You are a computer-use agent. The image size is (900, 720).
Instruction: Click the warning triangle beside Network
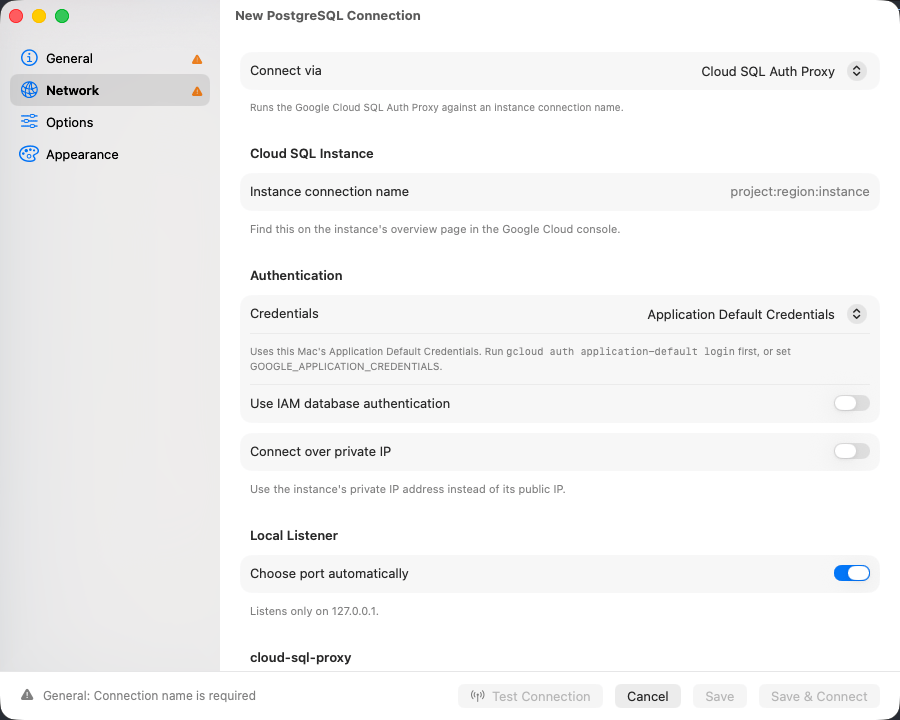coord(197,91)
